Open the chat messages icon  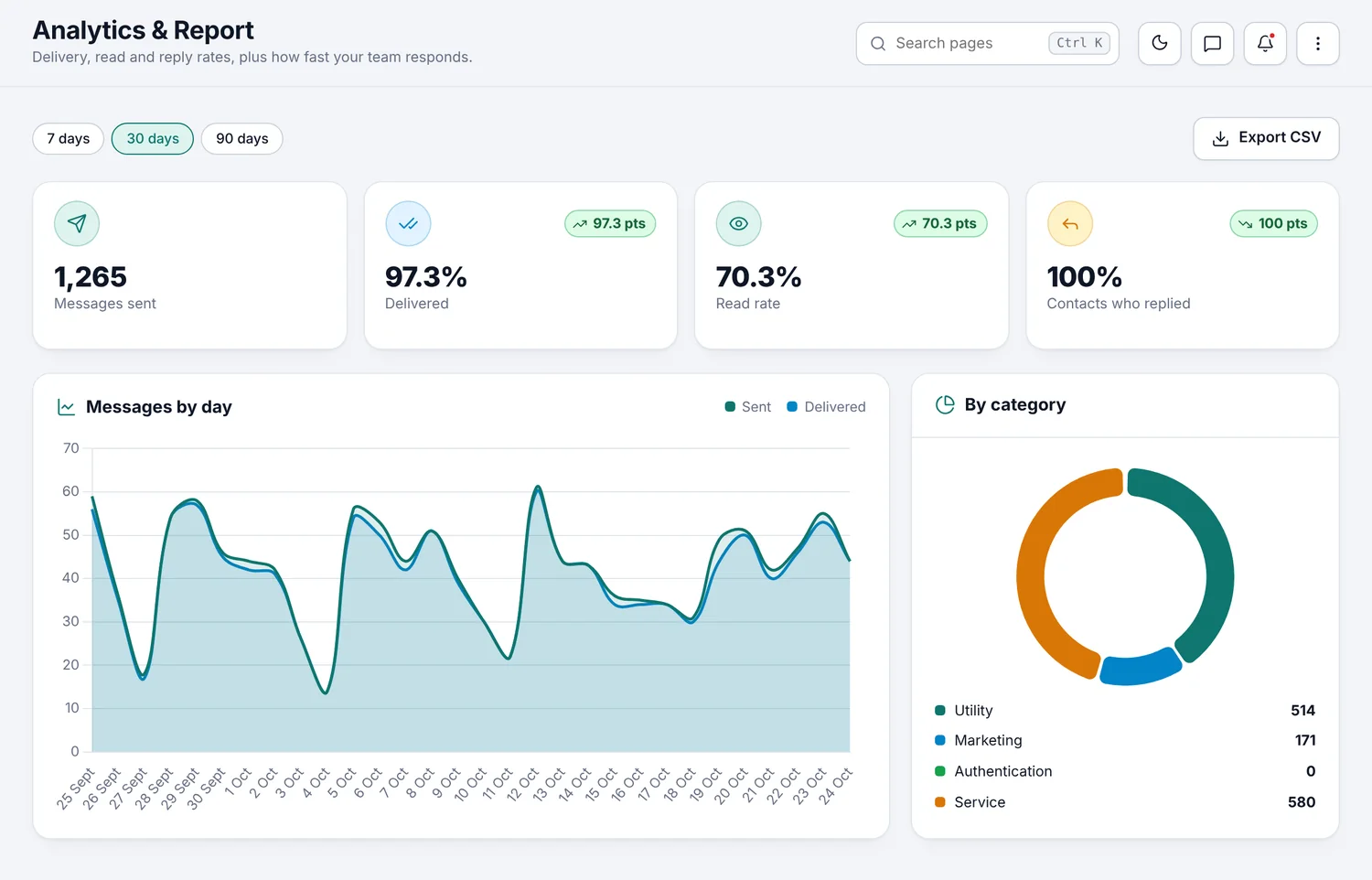click(x=1212, y=43)
